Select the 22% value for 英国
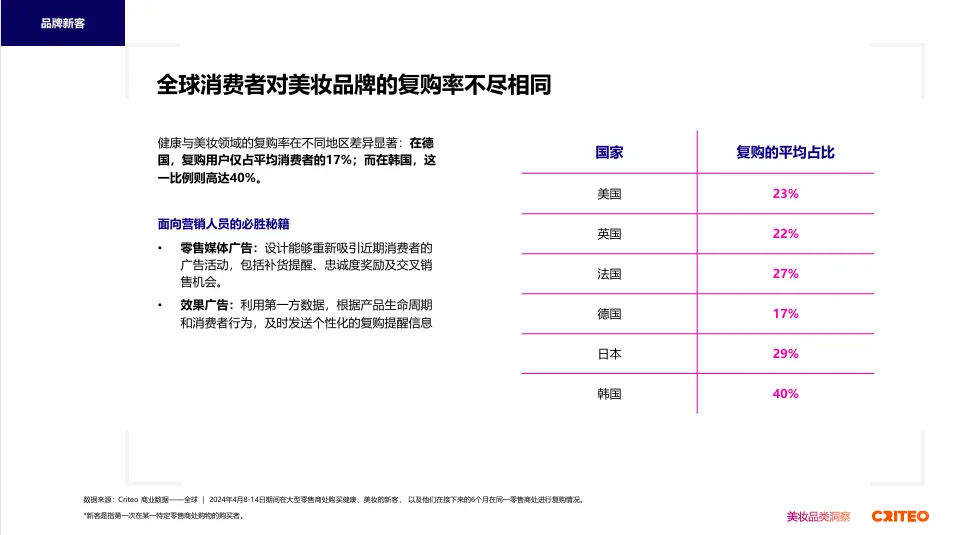The height and width of the screenshot is (535, 955). click(x=785, y=234)
